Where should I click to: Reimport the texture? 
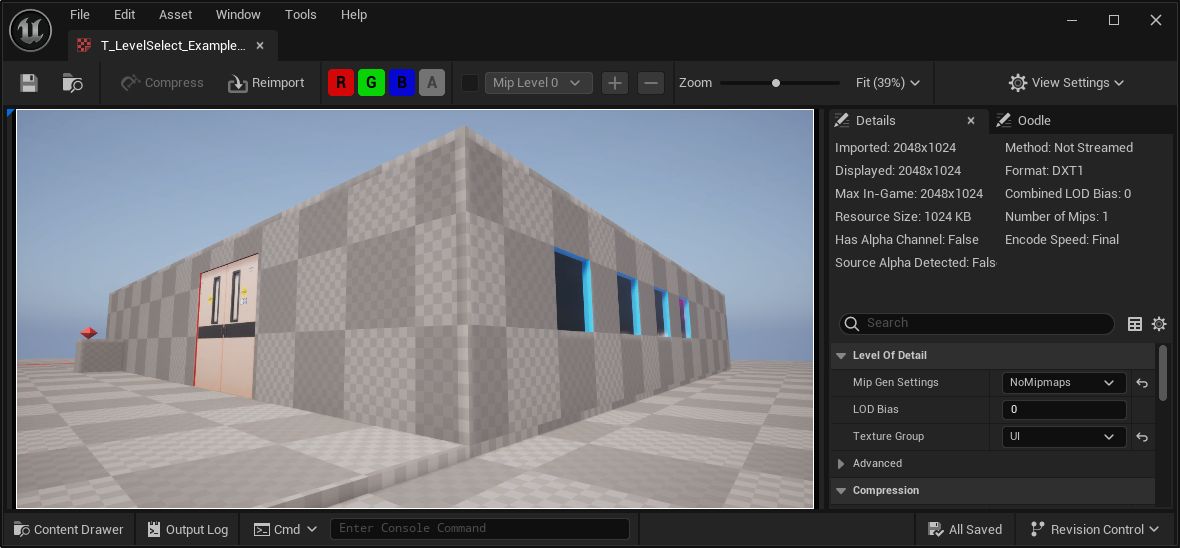pos(266,83)
